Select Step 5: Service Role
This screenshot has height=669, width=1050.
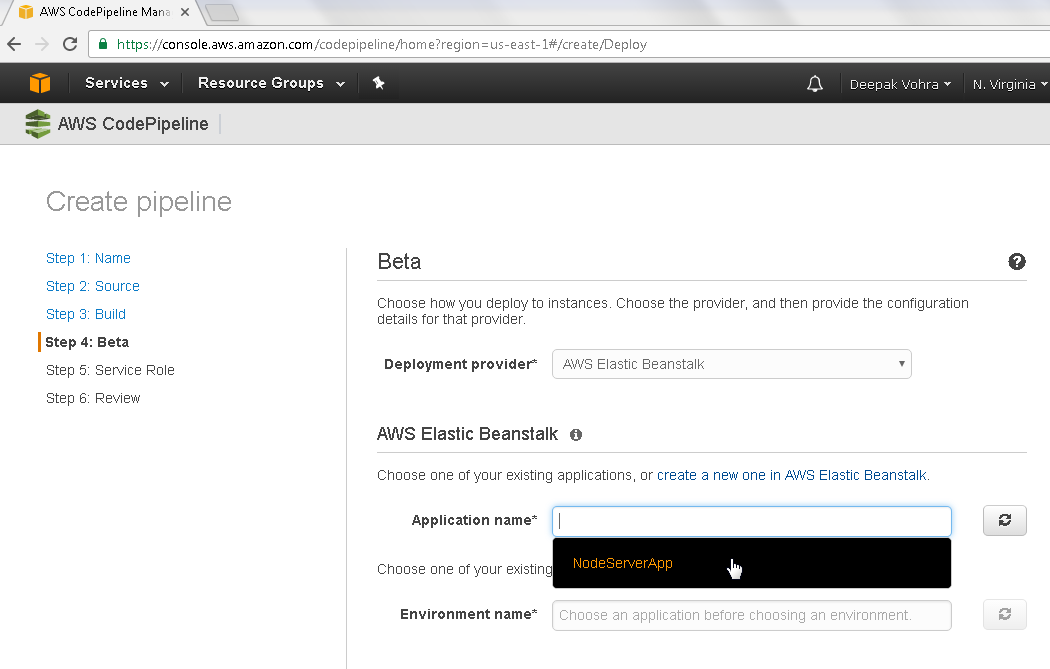pos(110,370)
